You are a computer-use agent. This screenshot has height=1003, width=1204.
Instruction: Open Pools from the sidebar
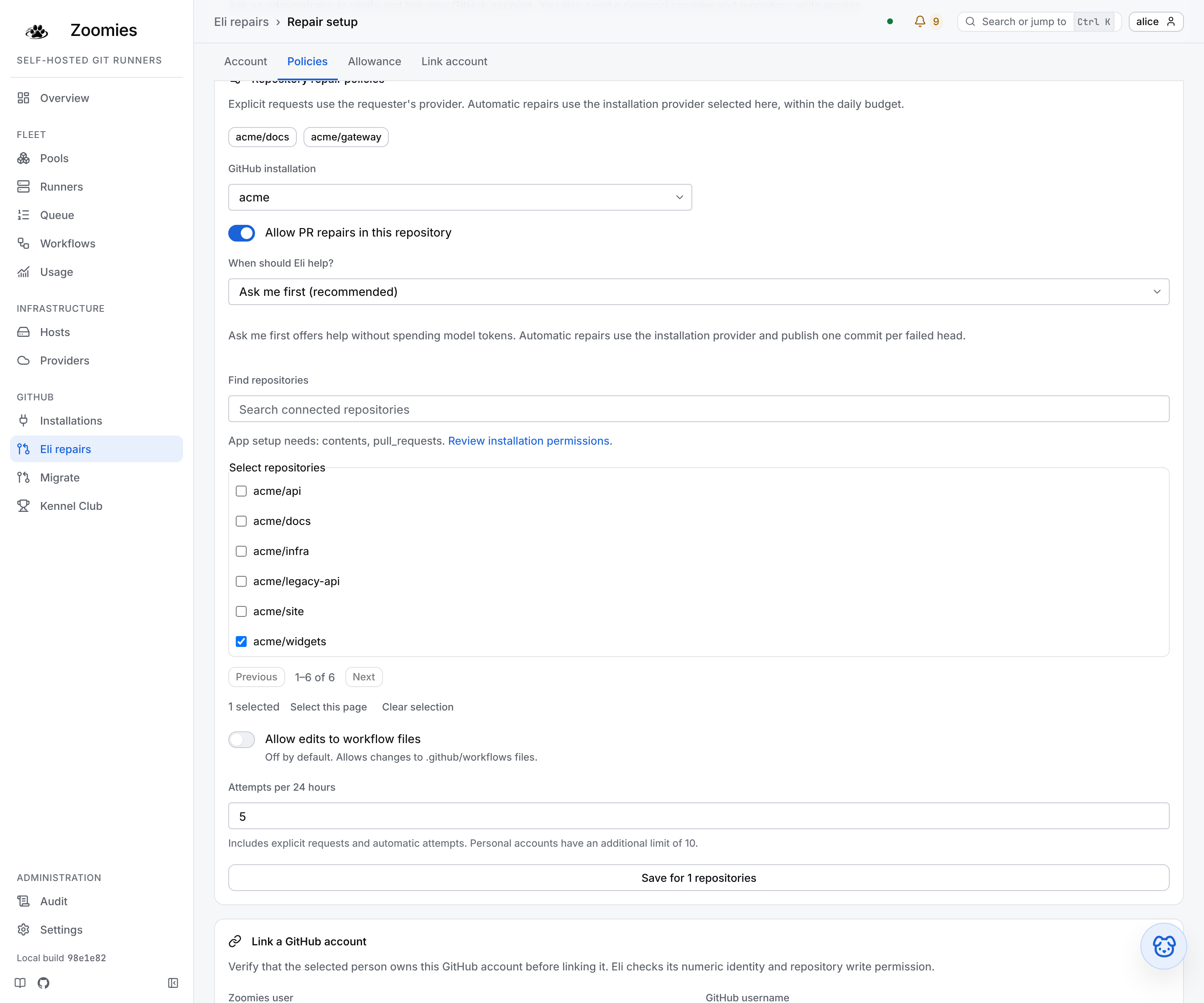click(96, 158)
